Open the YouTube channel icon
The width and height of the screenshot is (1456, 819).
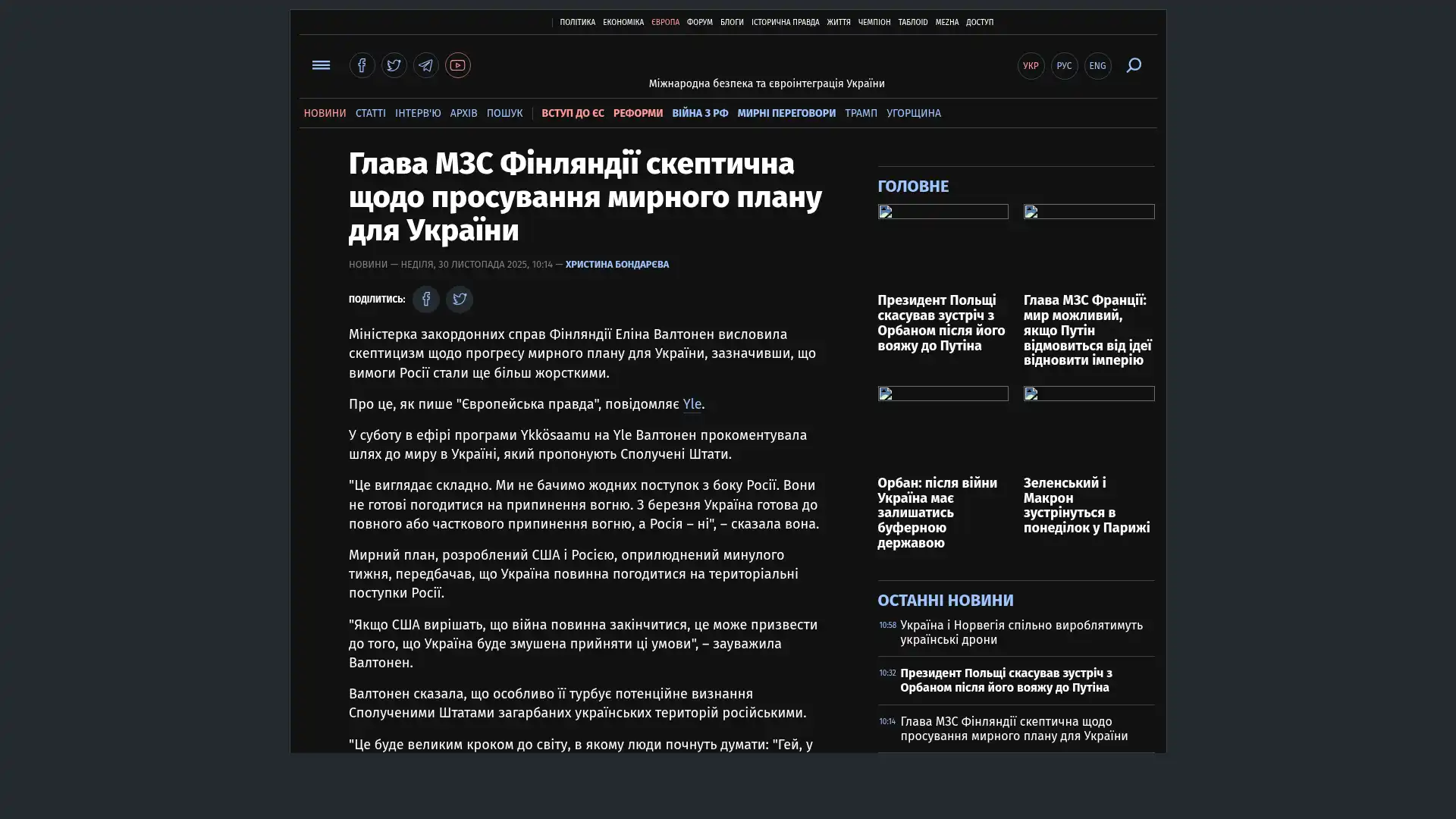[x=457, y=65]
